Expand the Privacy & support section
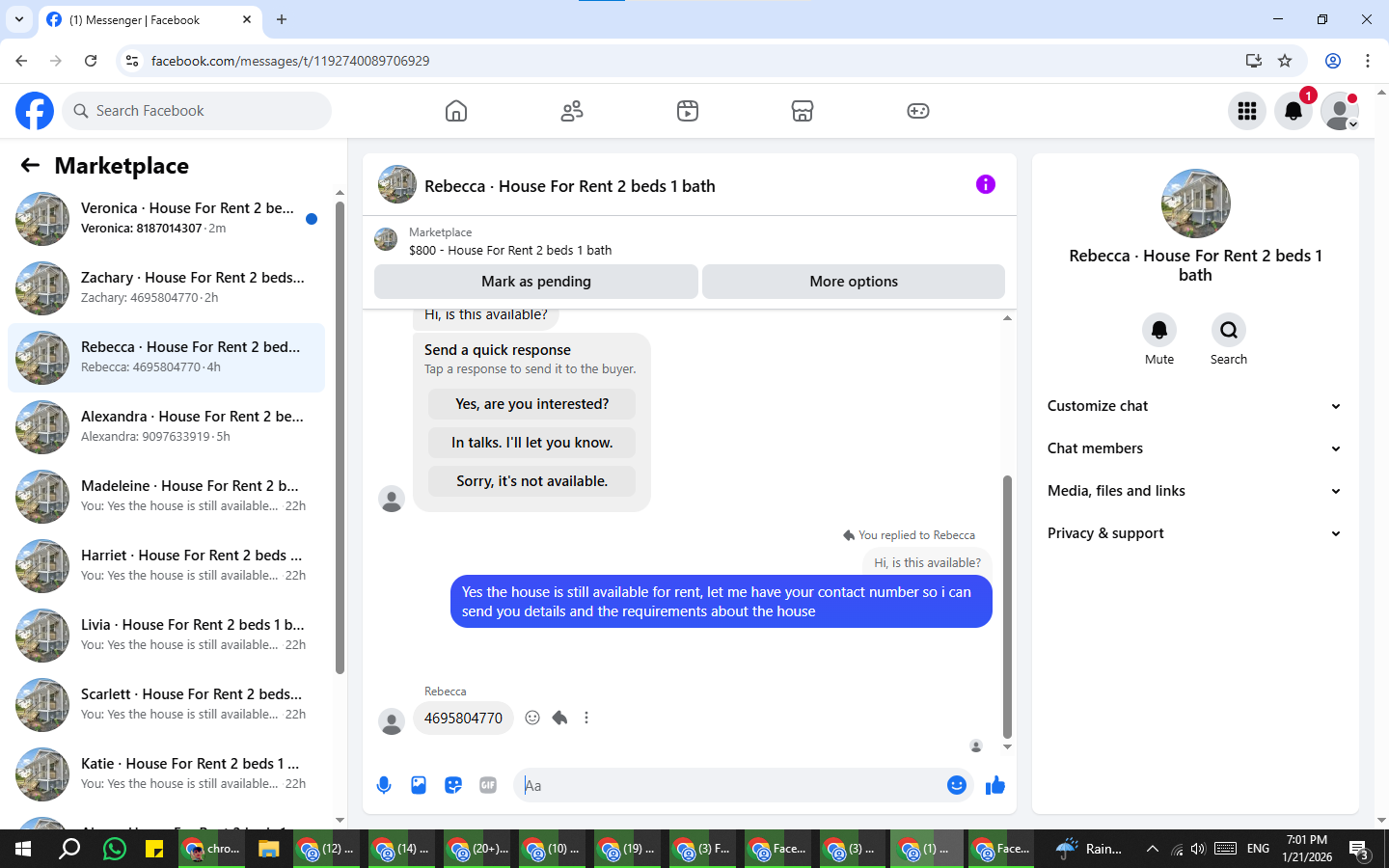1389x868 pixels. [1194, 533]
